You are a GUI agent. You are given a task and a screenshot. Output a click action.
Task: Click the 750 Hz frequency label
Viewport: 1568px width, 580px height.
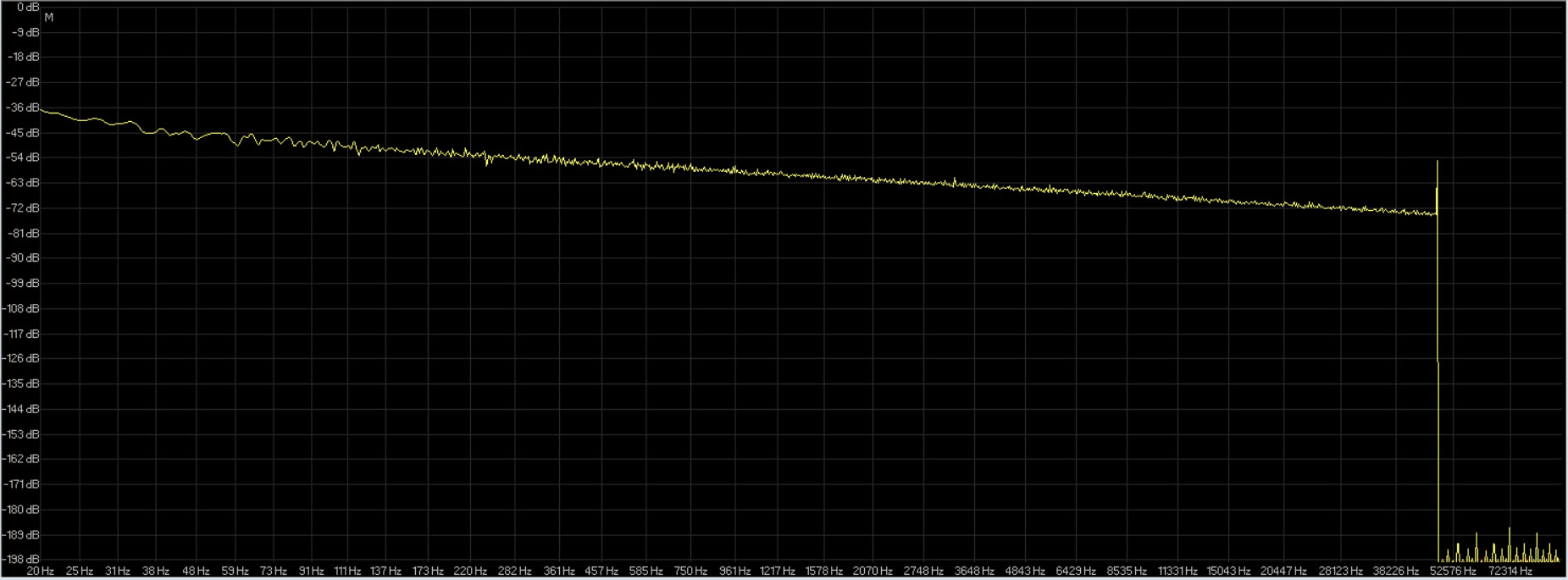(x=690, y=572)
